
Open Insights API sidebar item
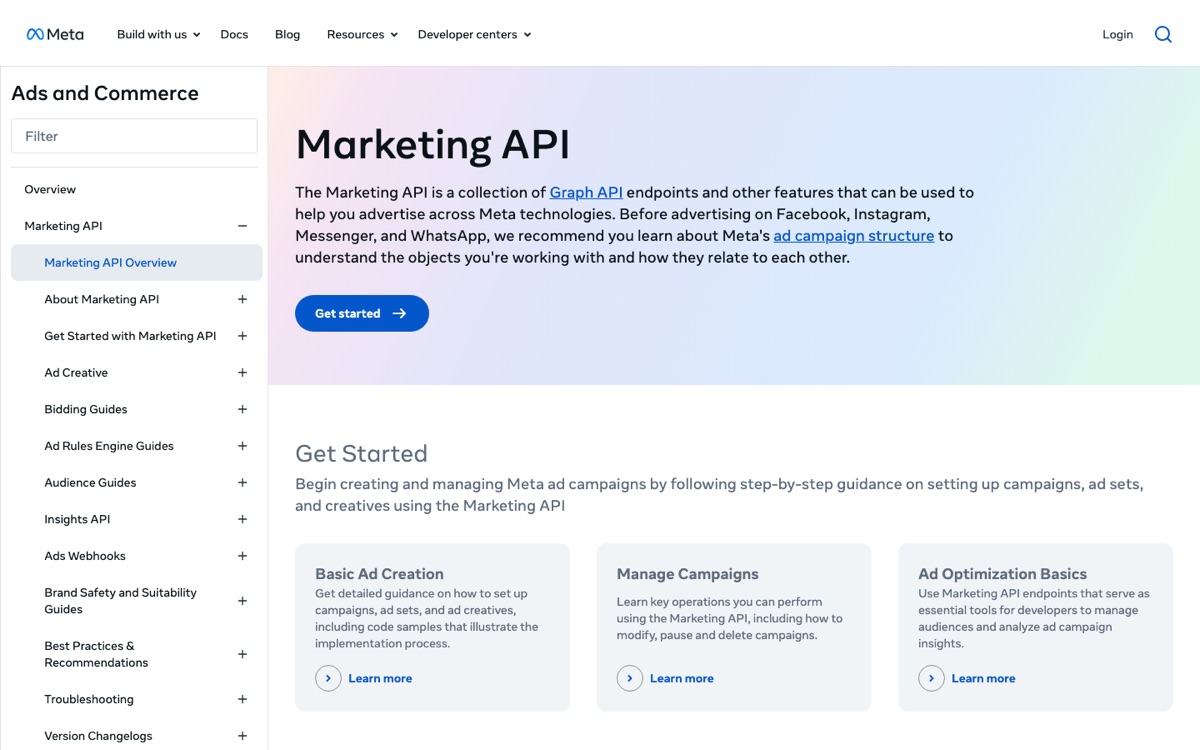77,519
